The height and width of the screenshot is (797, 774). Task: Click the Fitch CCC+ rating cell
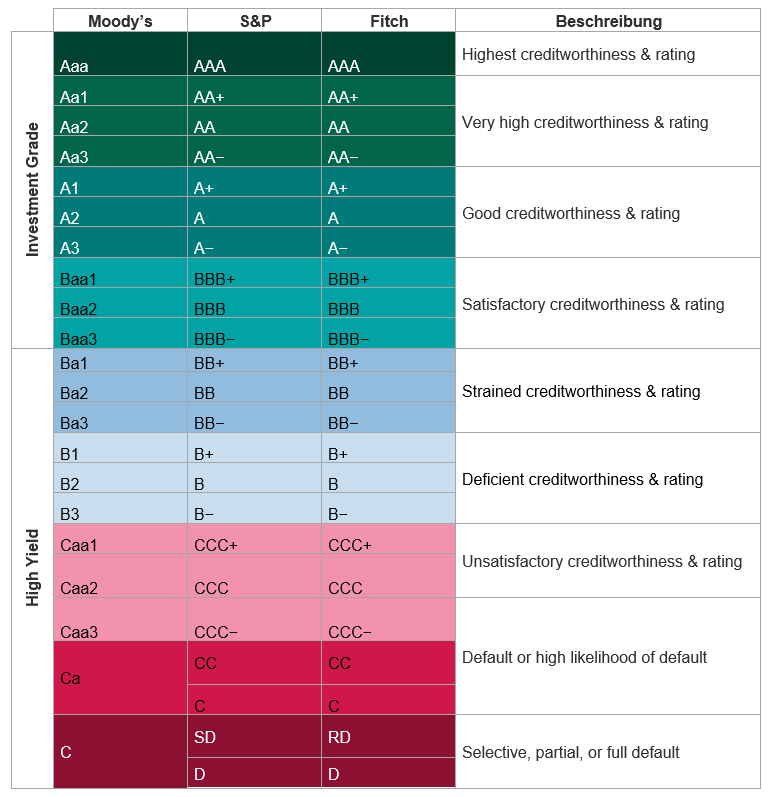(388, 545)
